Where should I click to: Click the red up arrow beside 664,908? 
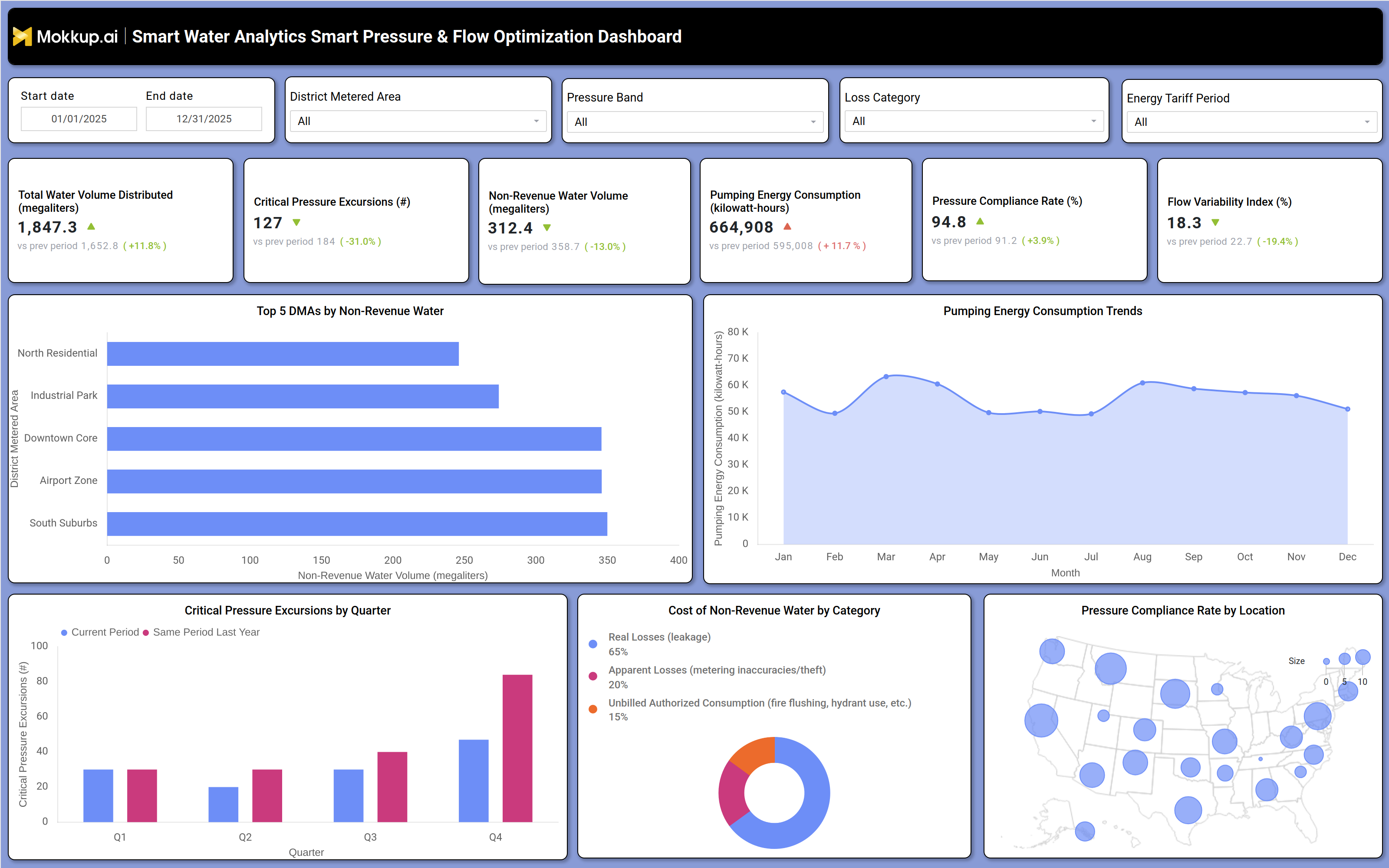tap(787, 226)
